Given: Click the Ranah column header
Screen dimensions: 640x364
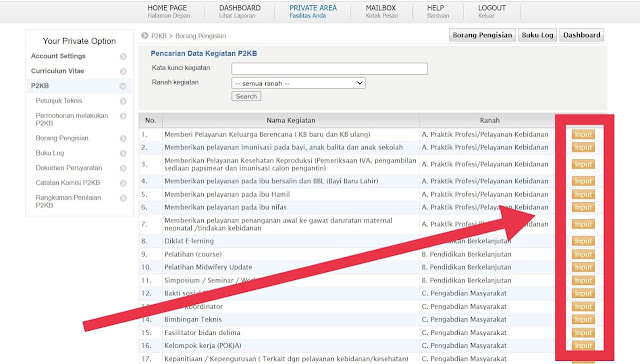Looking at the screenshot, I should pos(489,120).
